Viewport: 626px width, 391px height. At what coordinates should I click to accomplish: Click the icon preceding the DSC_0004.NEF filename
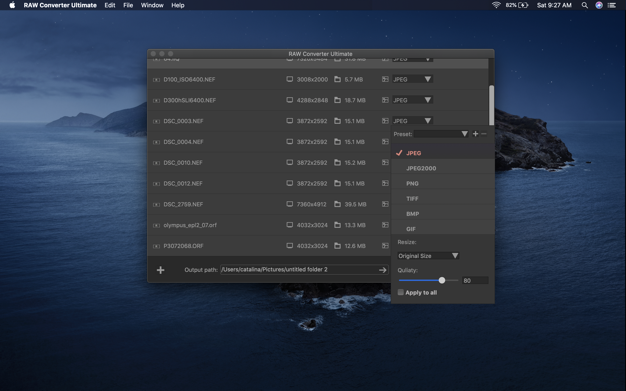(x=156, y=142)
